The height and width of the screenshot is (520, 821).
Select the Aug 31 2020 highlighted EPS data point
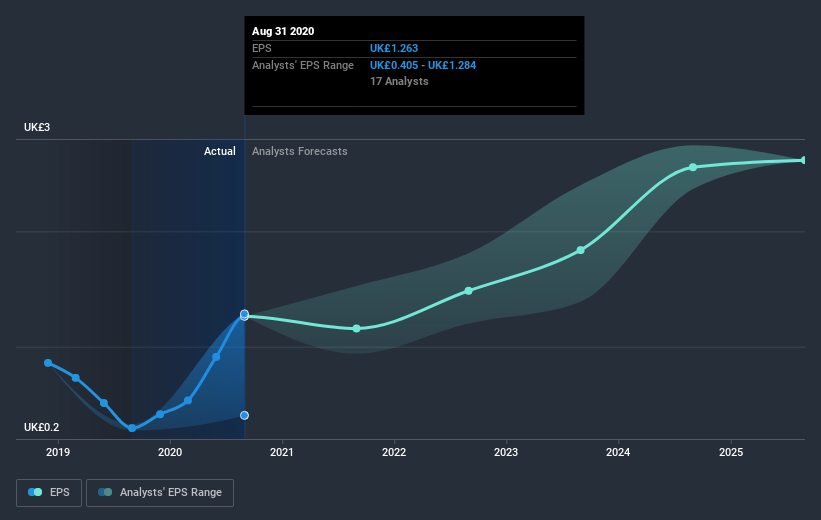245,314
